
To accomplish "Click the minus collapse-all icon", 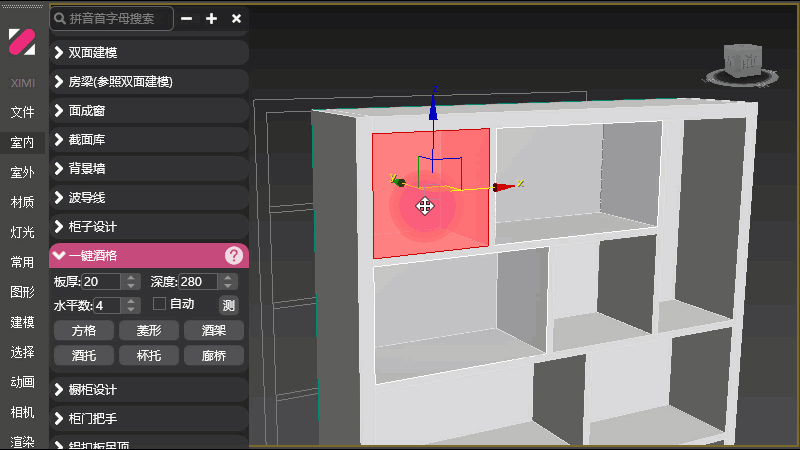I will tap(187, 19).
